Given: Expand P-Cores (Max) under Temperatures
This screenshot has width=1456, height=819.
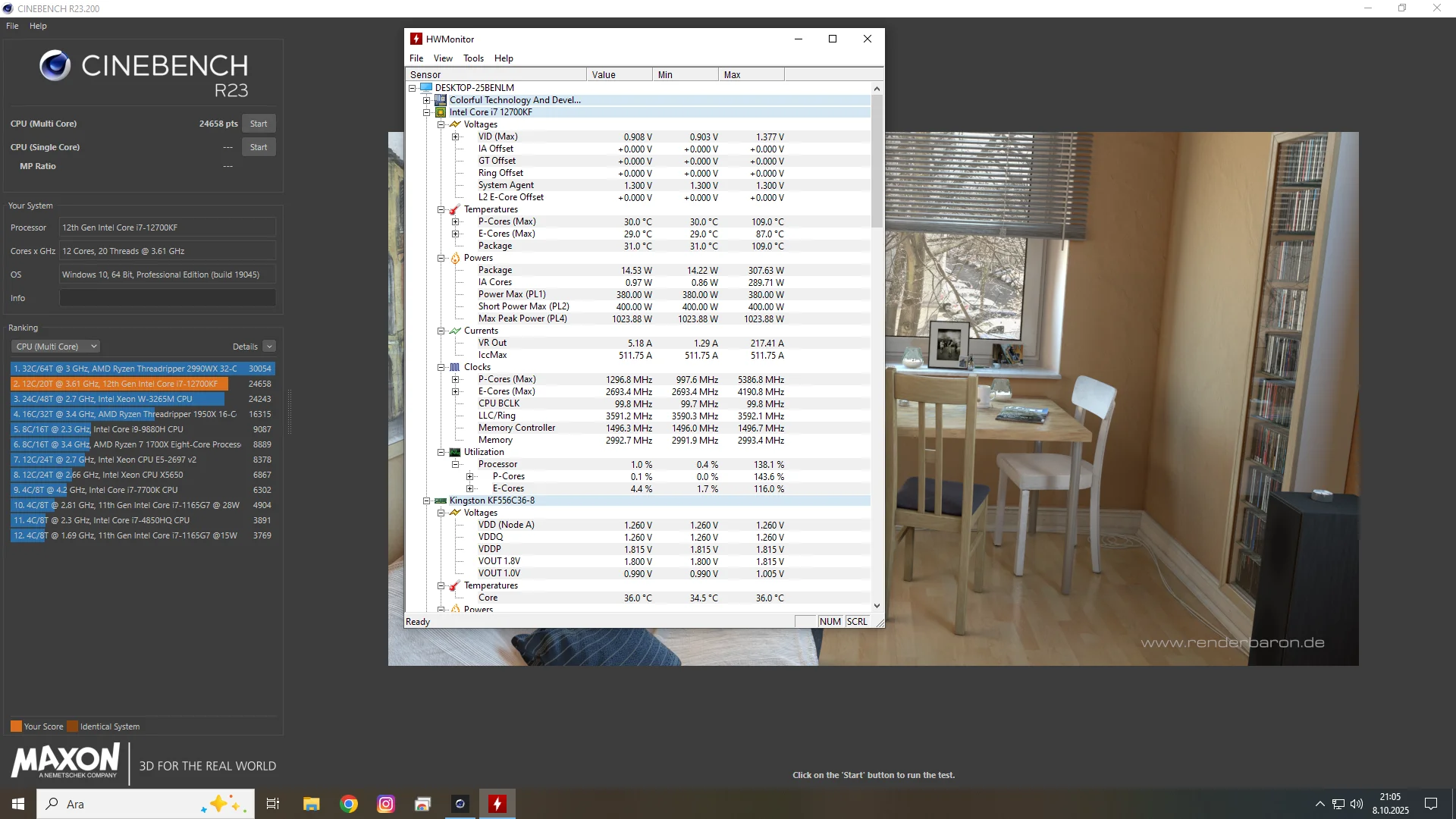Looking at the screenshot, I should [x=456, y=221].
